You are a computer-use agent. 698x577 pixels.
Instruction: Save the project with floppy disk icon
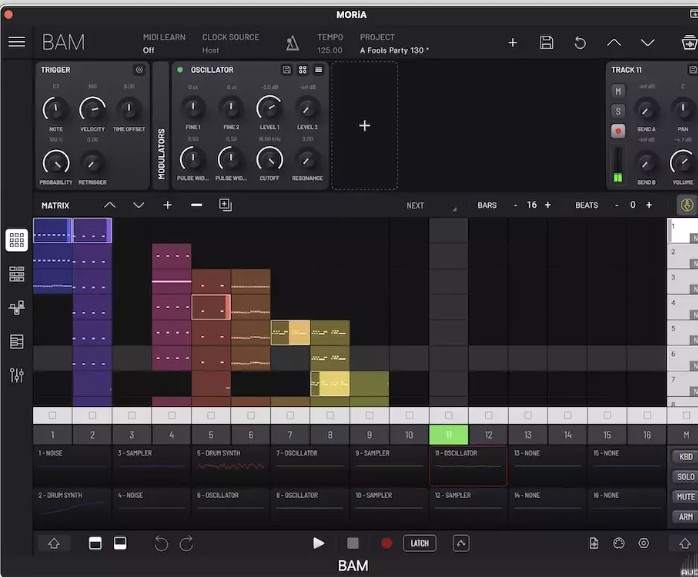[x=546, y=43]
